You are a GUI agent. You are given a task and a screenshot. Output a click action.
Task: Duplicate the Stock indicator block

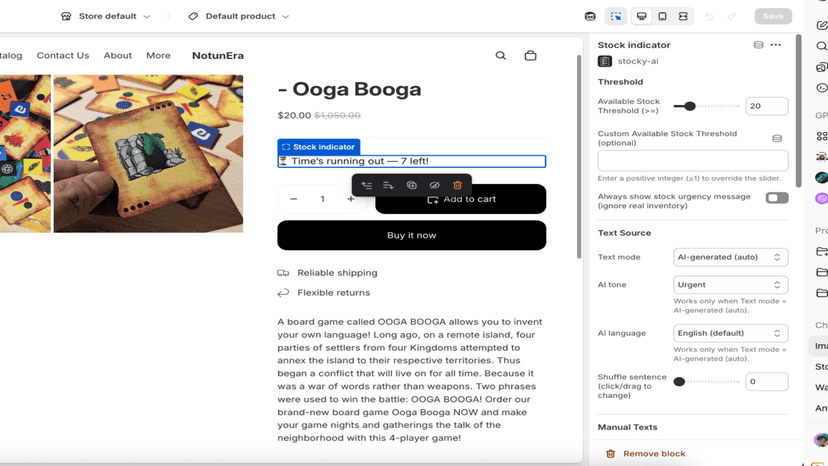point(411,185)
